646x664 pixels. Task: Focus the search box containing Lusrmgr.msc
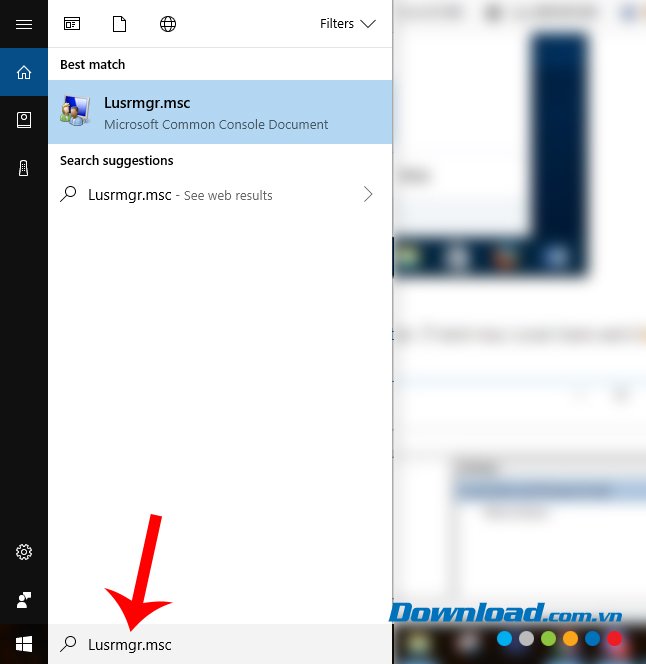[220, 644]
